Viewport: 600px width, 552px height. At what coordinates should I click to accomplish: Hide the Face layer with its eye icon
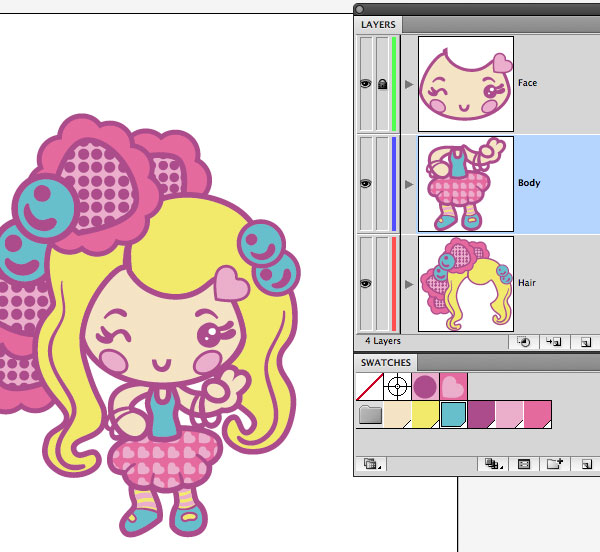(366, 83)
